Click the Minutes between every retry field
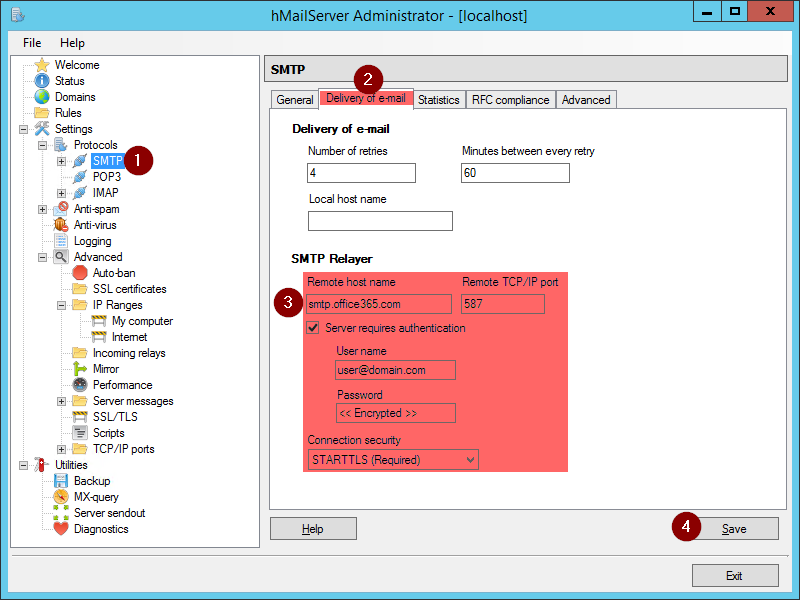 pyautogui.click(x=515, y=173)
